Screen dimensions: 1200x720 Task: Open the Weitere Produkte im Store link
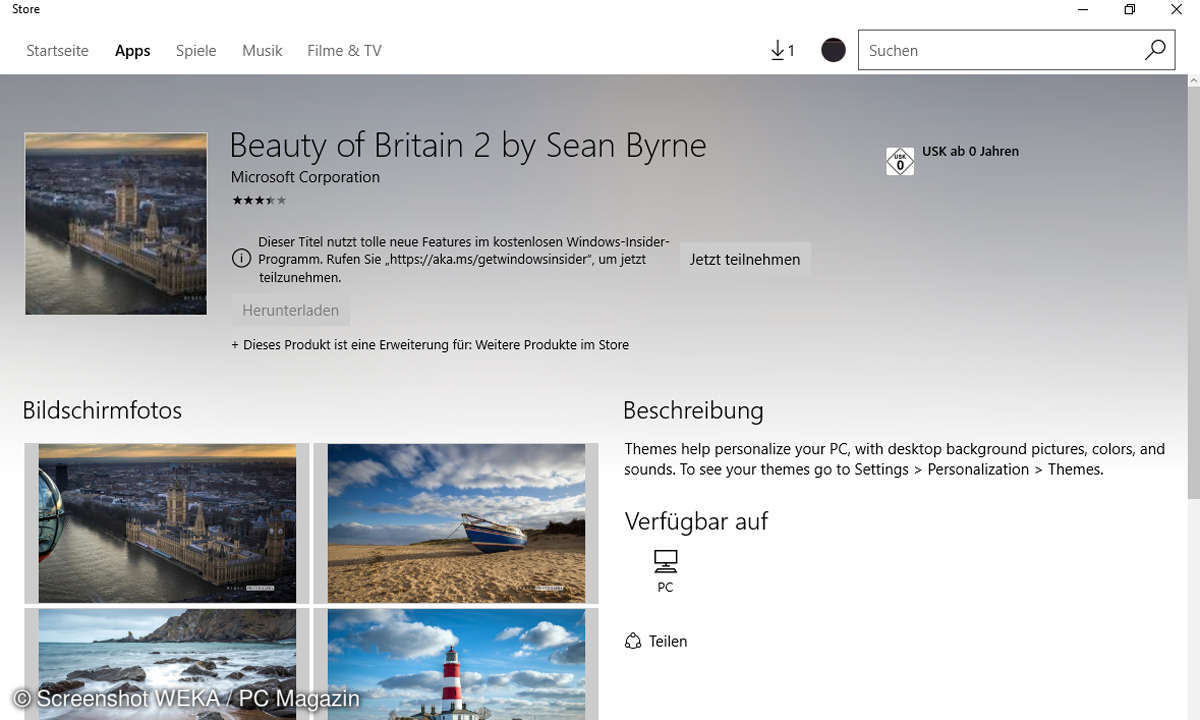[x=552, y=345]
